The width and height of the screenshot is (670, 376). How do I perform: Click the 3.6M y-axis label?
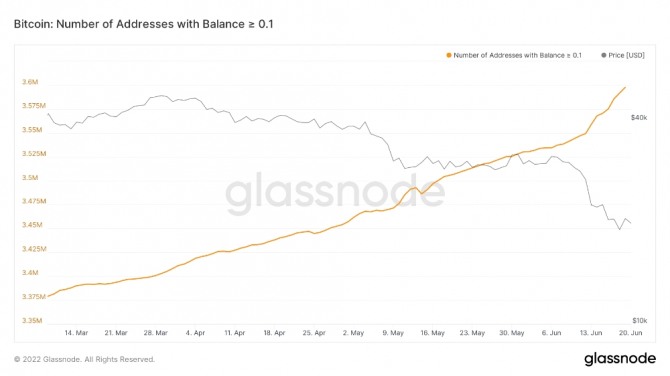[x=30, y=82]
